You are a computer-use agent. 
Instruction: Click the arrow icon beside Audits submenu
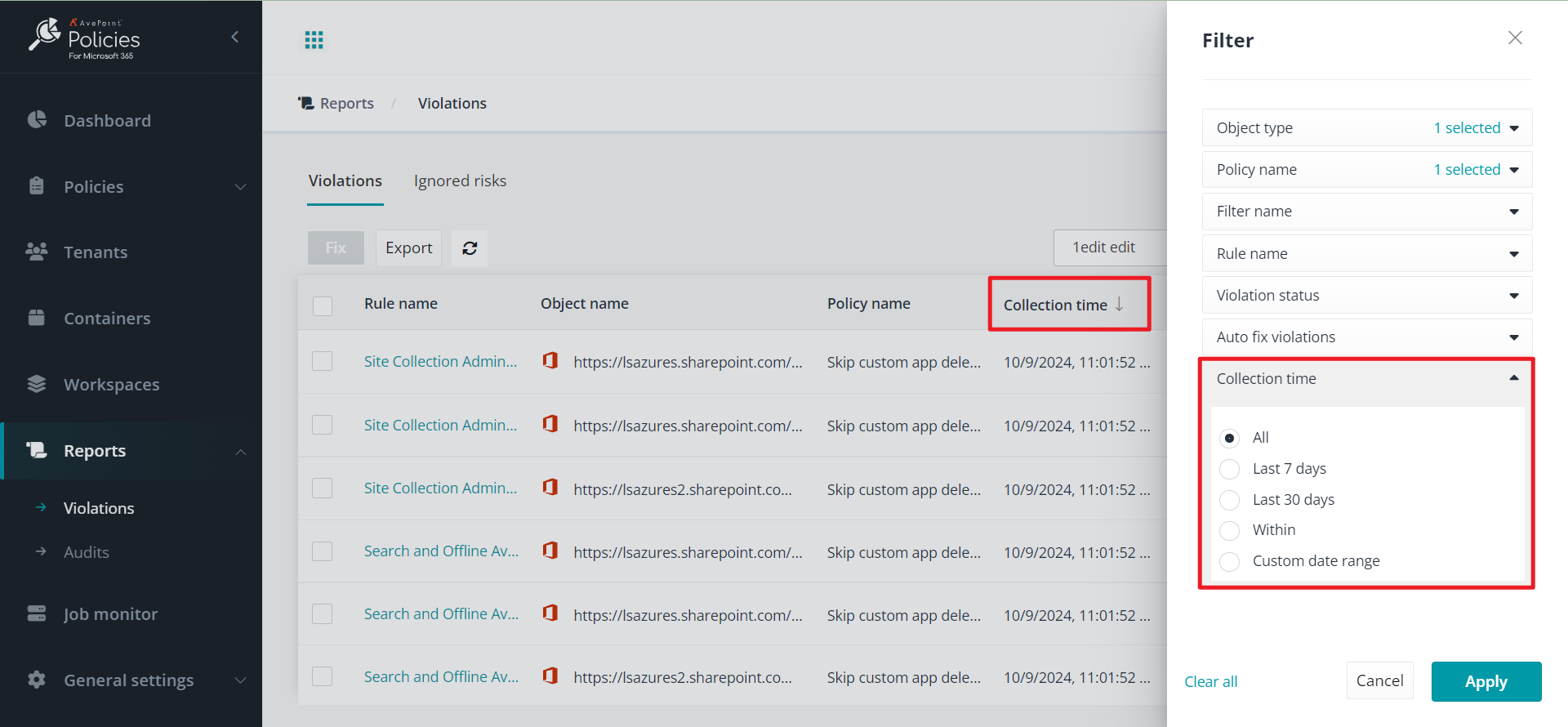pos(41,551)
